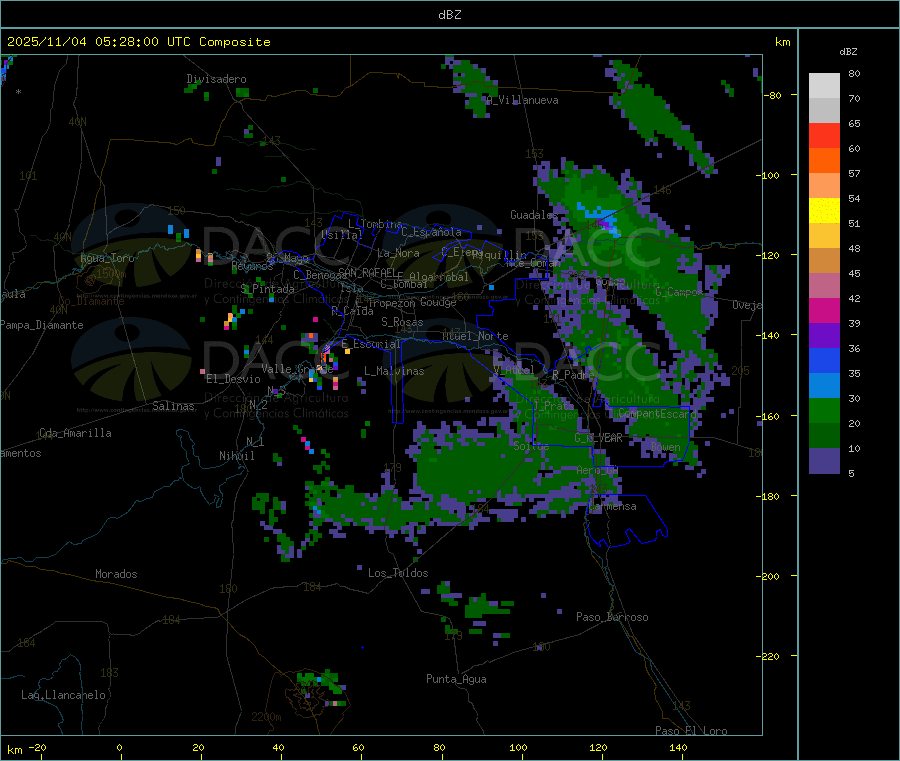The width and height of the screenshot is (900, 761).
Task: Select the 'Morados' location label
Action: tap(117, 574)
